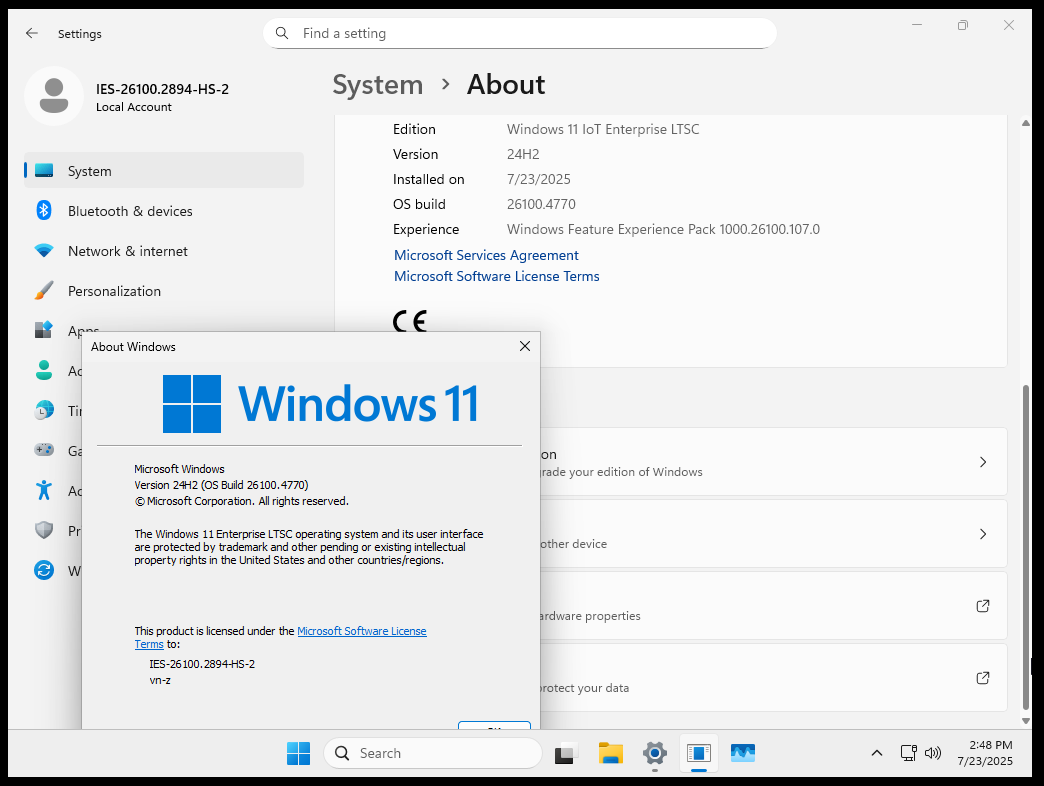The height and width of the screenshot is (786, 1044).
Task: Open Microsoft Software License Terms in Settings
Action: [x=497, y=276]
